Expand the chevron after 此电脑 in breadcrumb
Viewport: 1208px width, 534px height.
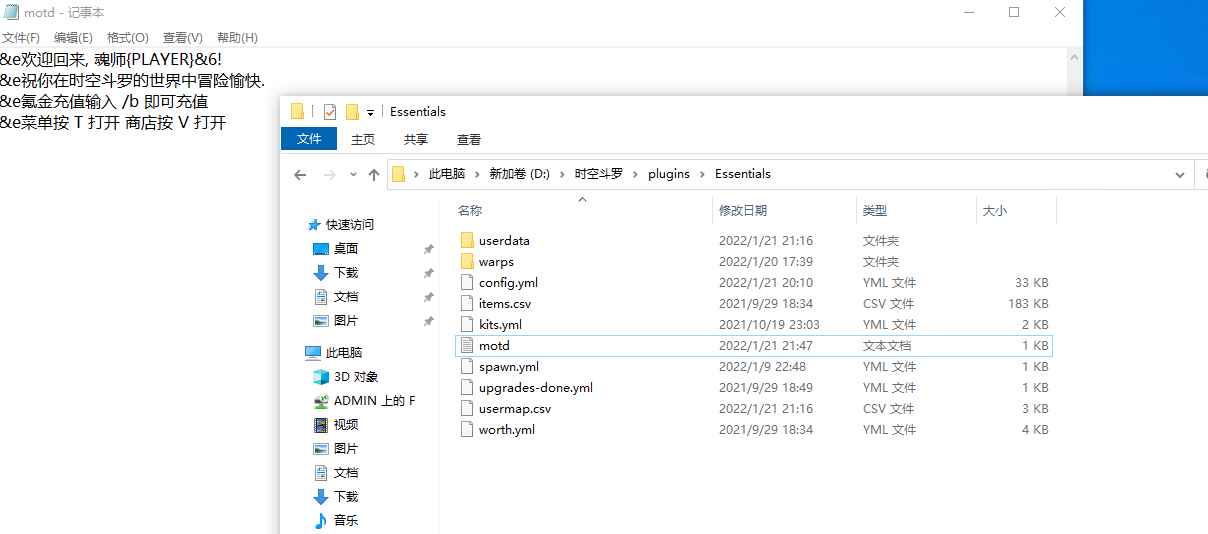tap(478, 174)
